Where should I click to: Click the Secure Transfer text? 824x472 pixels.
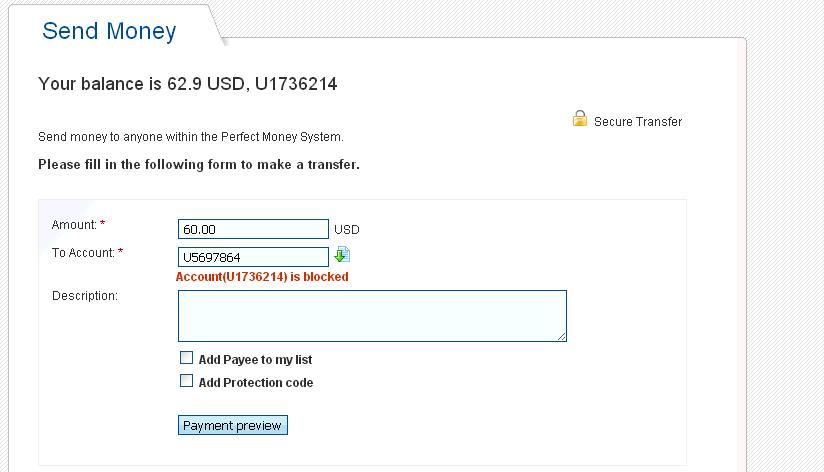tap(638, 122)
